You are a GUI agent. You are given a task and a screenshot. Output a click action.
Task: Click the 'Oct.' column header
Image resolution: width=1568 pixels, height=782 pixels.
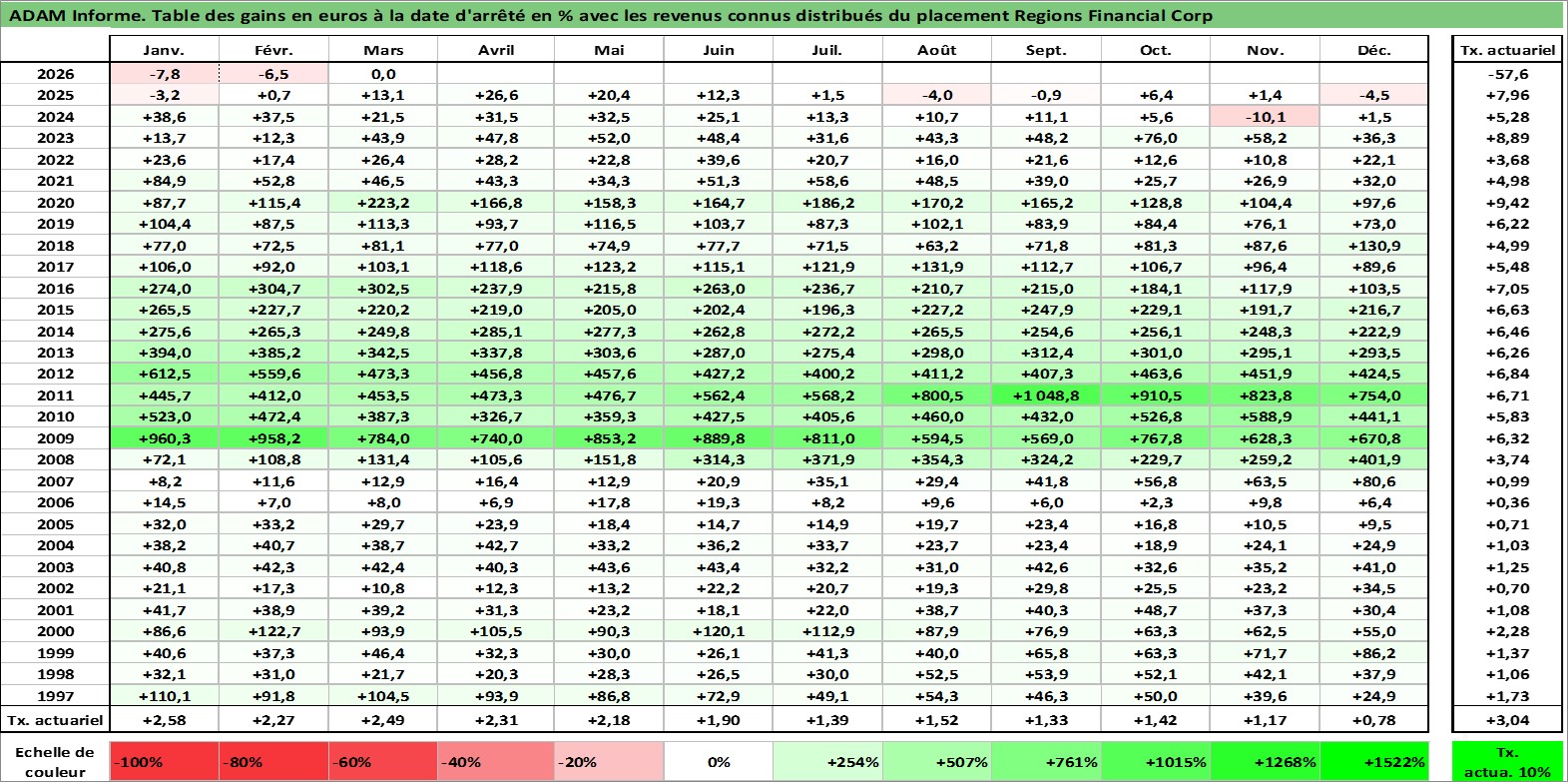(x=1156, y=50)
